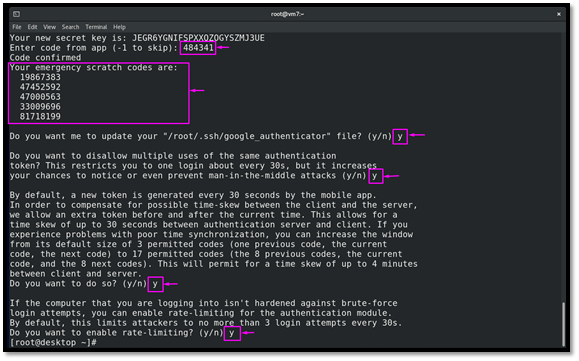Viewport: 579px width, 361px height.
Task: Click the secret key JEGR6YGNIFSPXXOZOGYSZMJ3UE
Action: click(198, 38)
